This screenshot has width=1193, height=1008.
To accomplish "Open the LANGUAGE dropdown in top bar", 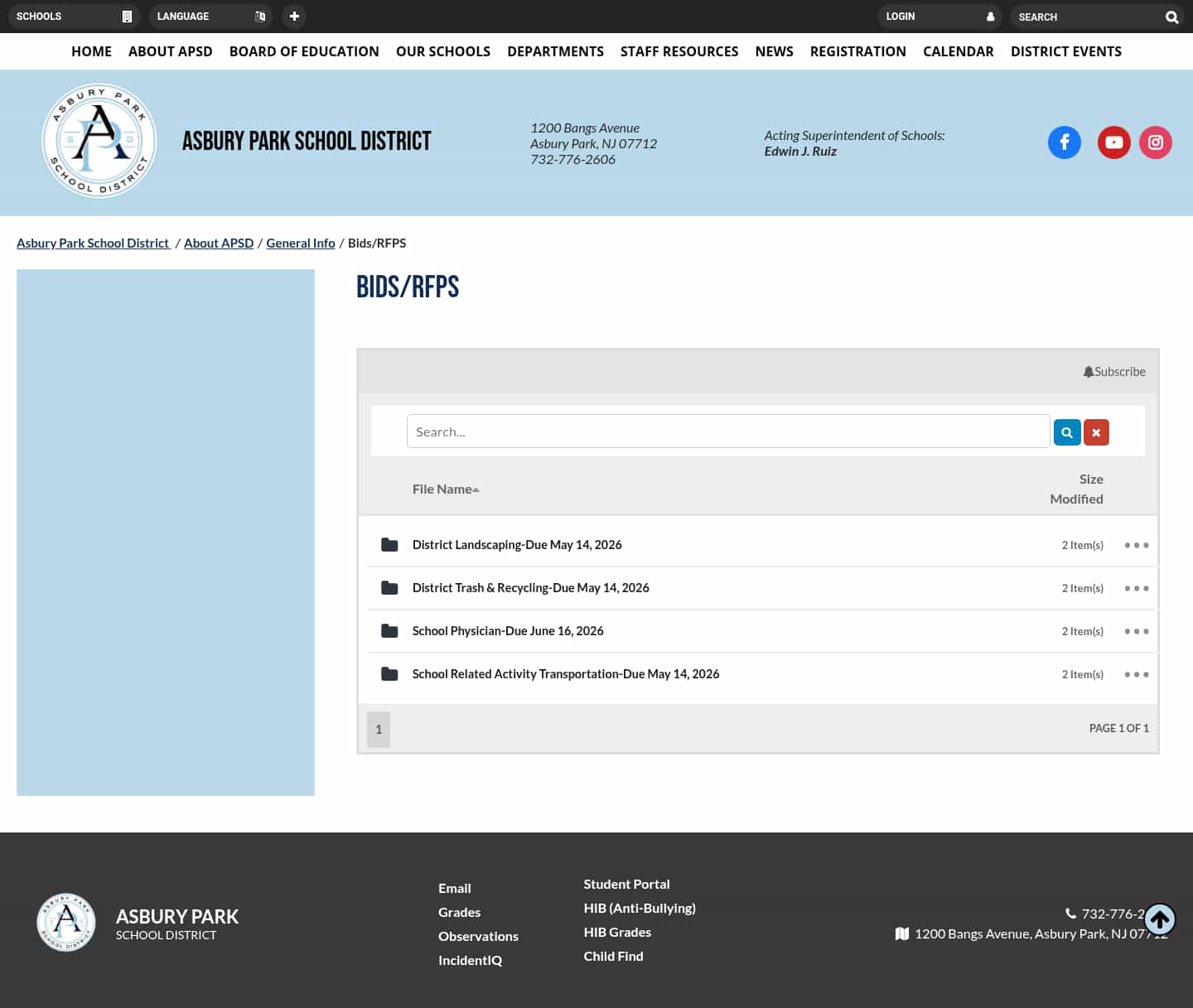I will pyautogui.click(x=211, y=17).
